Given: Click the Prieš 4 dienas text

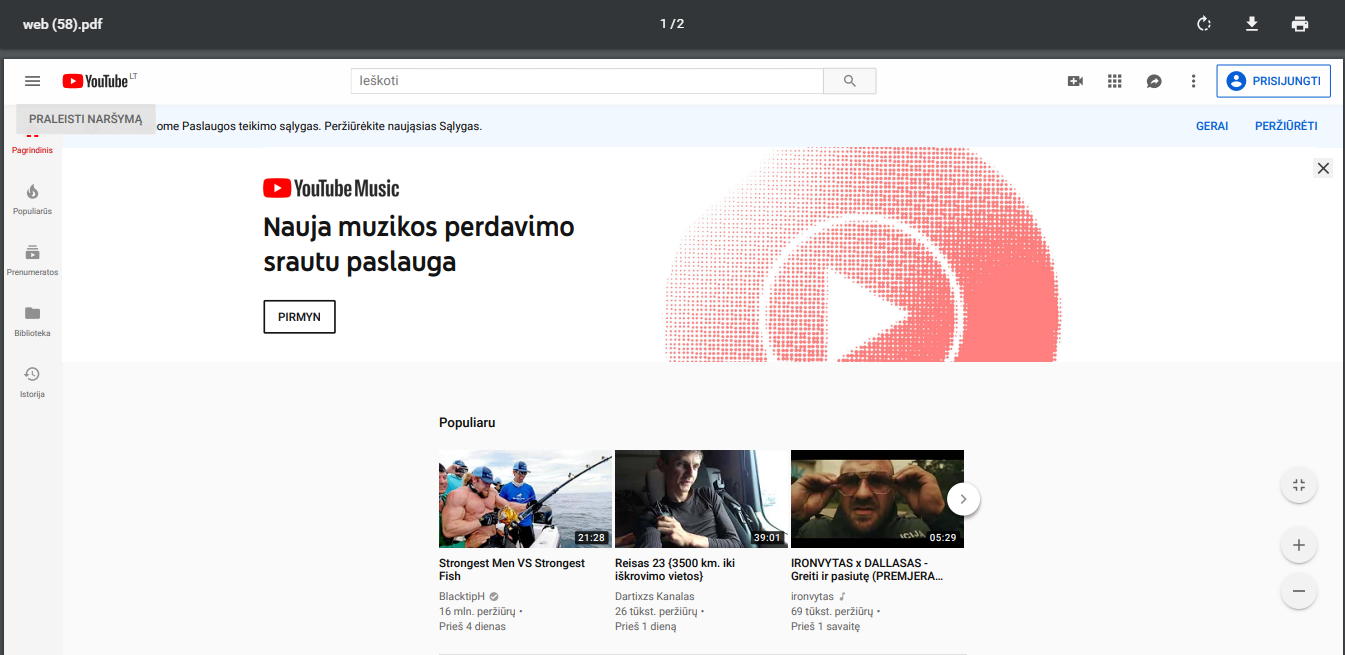Looking at the screenshot, I should tap(472, 627).
